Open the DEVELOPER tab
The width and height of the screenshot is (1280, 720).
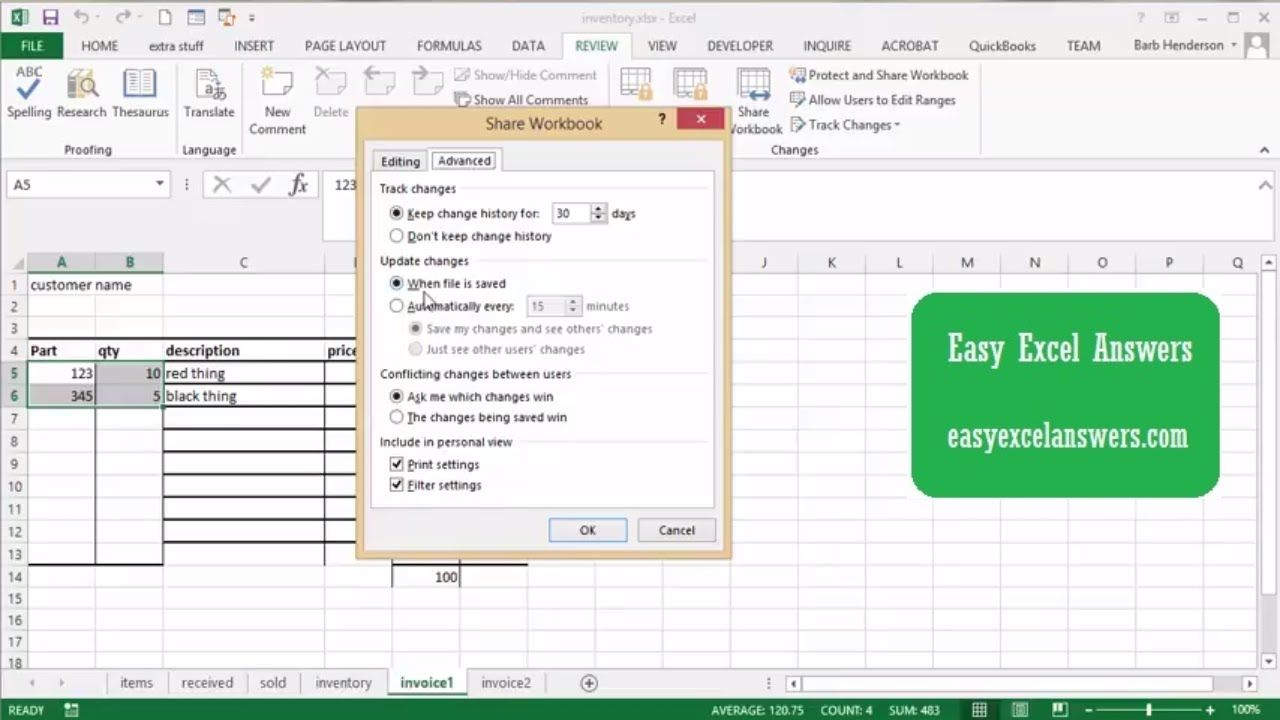click(740, 46)
